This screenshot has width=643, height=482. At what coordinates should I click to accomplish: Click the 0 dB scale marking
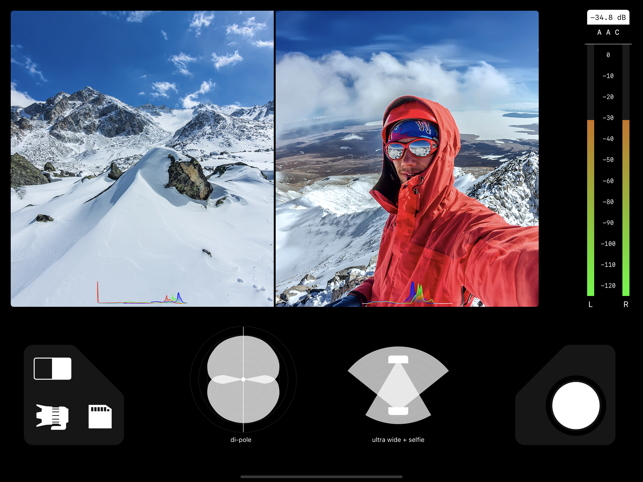tap(608, 55)
